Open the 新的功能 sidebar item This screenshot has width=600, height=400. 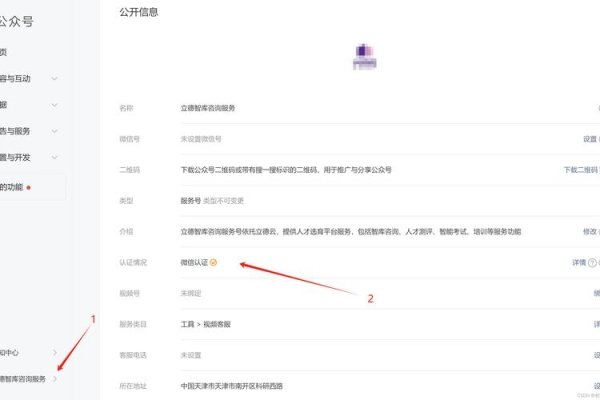coord(11,187)
